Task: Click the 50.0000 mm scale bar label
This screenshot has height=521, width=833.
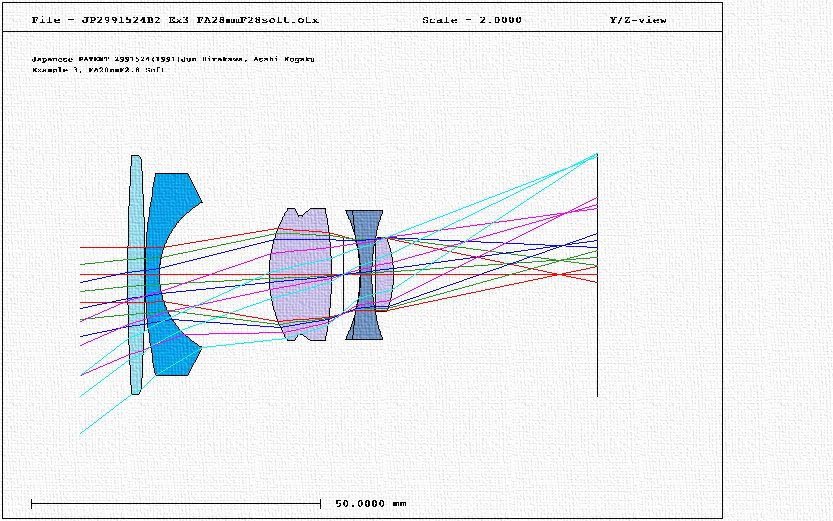Action: point(371,503)
